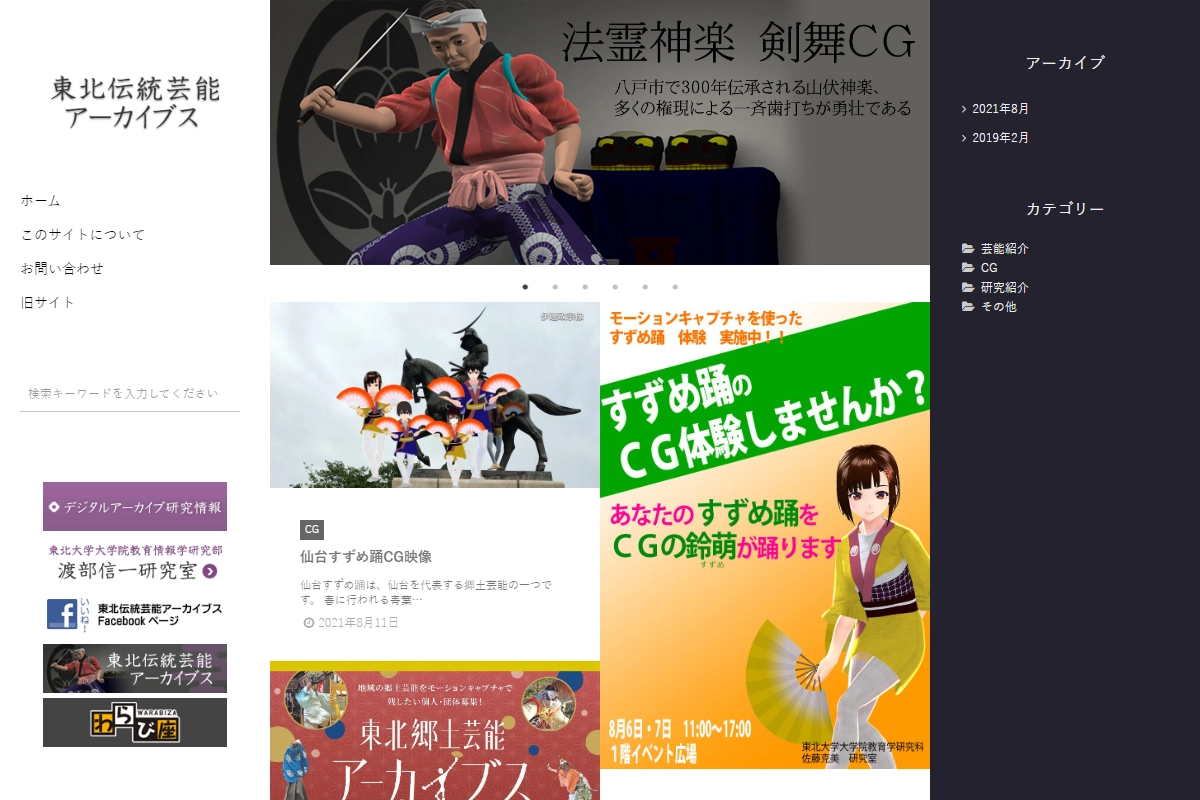Go to ホーム in the side menu
The width and height of the screenshot is (1200, 800).
click(41, 201)
